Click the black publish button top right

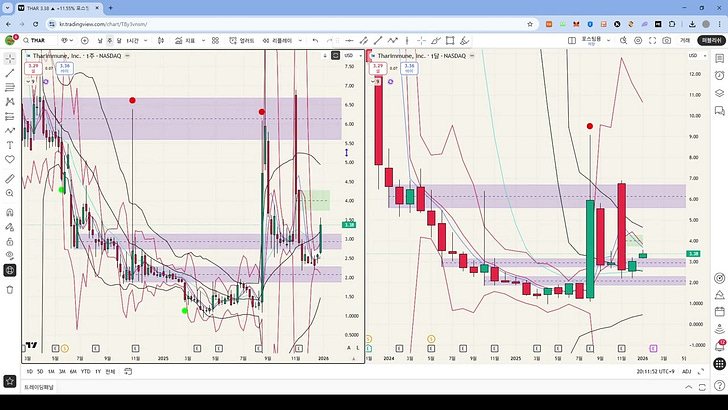(711, 40)
